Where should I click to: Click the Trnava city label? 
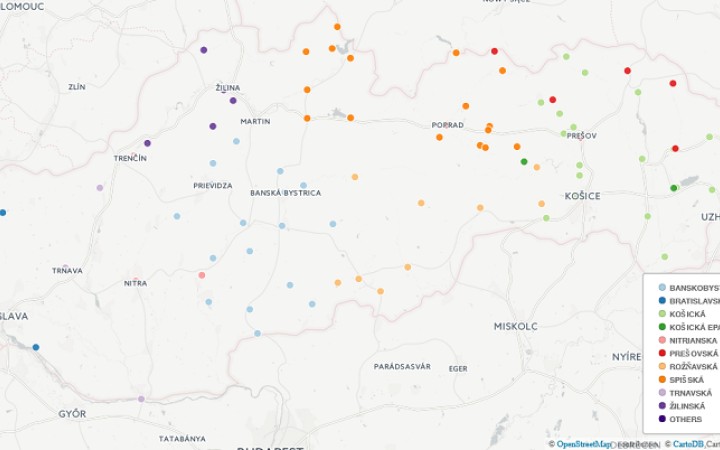click(68, 271)
